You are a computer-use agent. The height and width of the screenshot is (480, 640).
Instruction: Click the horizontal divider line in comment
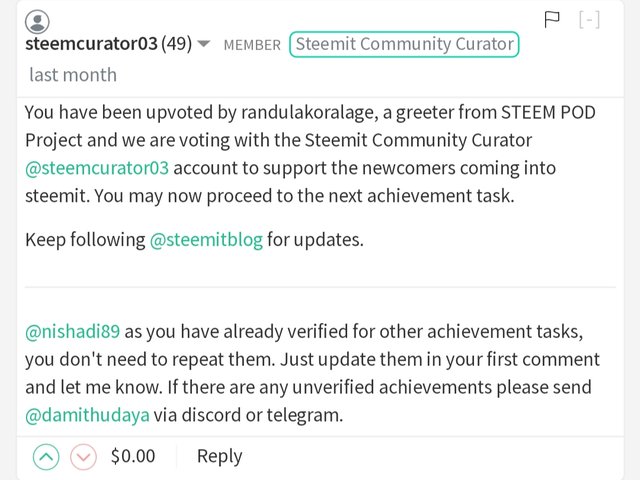[x=320, y=287]
